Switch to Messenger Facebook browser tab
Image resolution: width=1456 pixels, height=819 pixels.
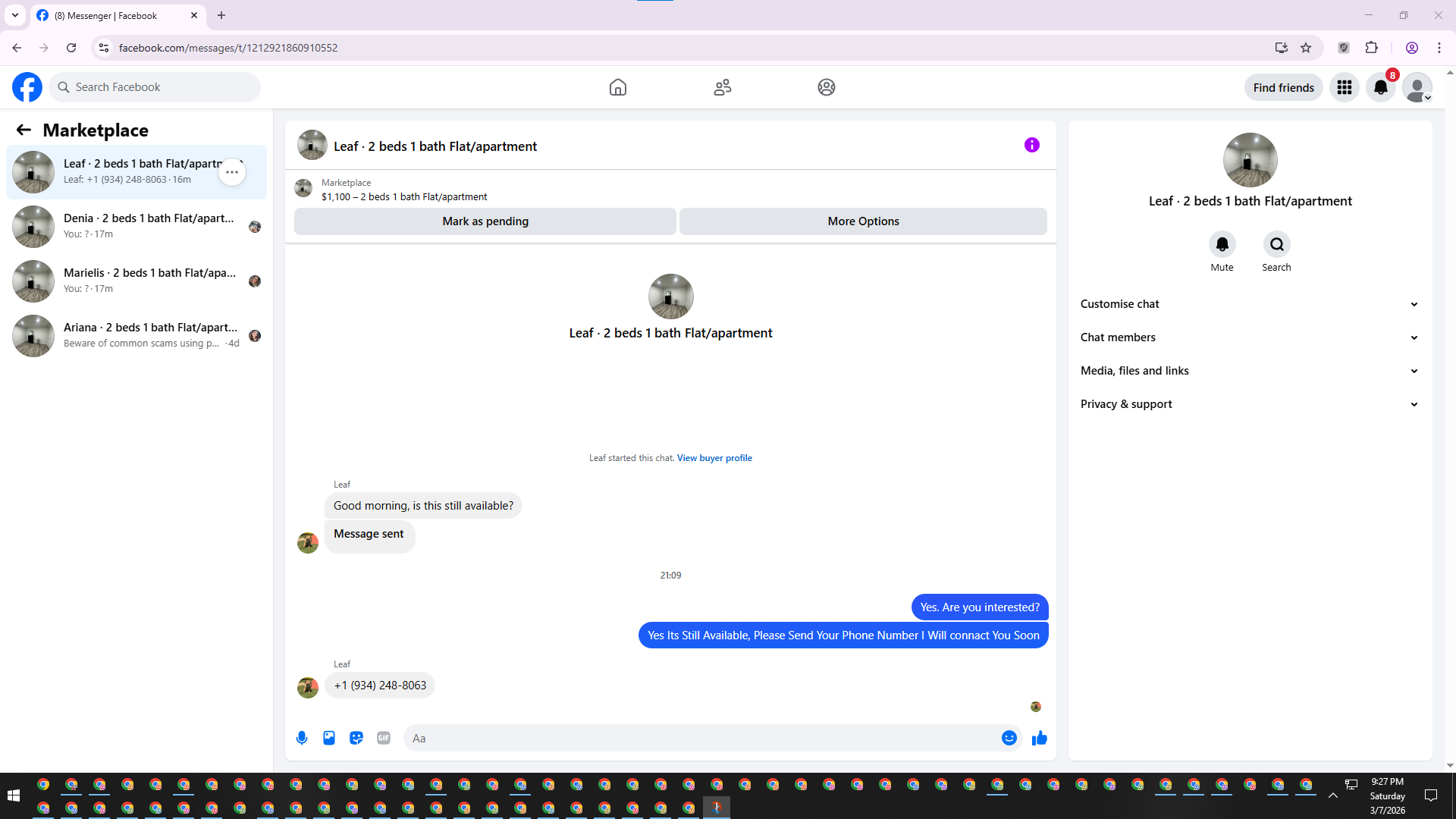pyautogui.click(x=118, y=15)
